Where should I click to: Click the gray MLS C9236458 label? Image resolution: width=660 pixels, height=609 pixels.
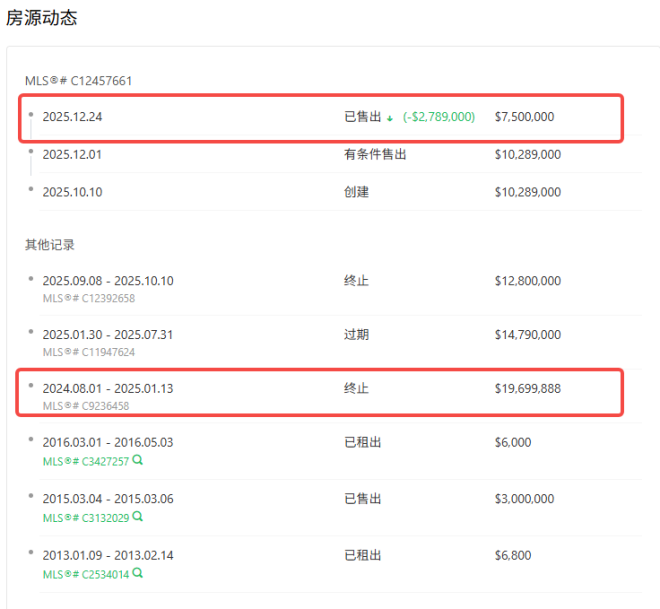coord(85,405)
